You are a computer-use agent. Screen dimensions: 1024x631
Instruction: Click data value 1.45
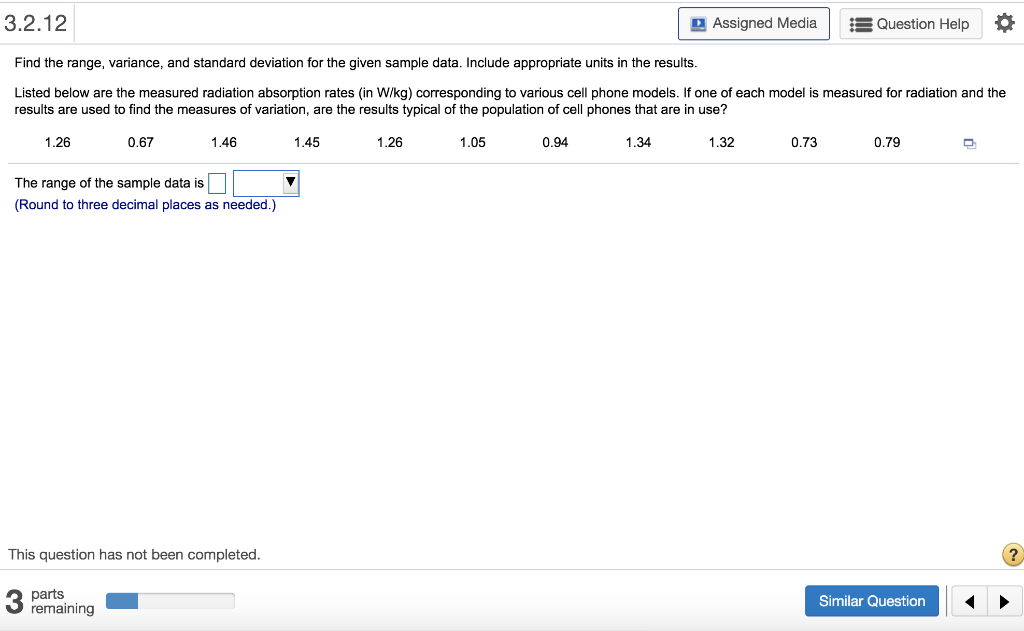[x=306, y=142]
